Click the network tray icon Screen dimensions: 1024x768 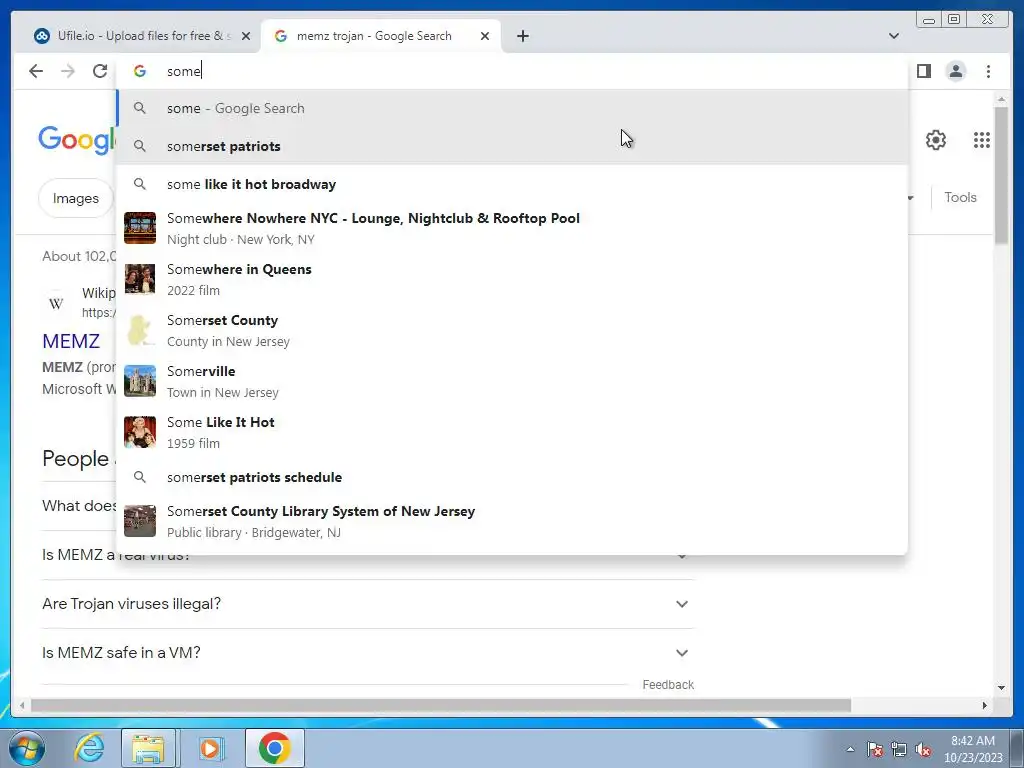[x=899, y=749]
